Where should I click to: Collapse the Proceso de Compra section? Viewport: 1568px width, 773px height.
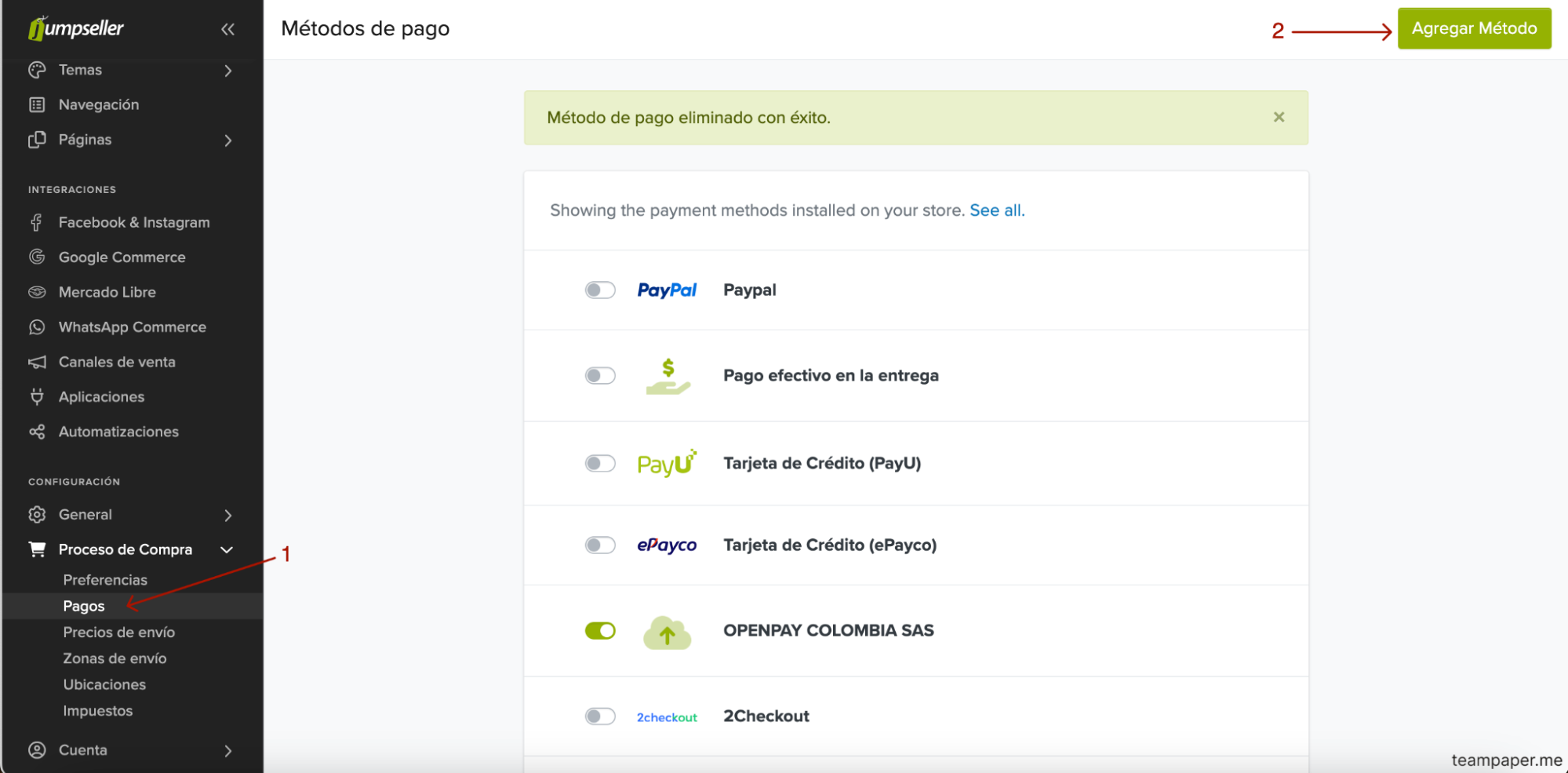point(227,550)
